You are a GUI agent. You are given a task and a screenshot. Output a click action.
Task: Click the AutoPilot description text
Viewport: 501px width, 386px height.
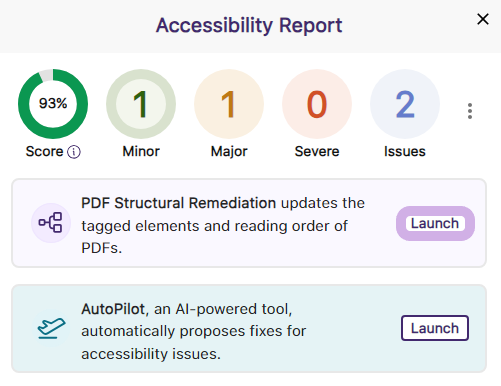pos(194,331)
